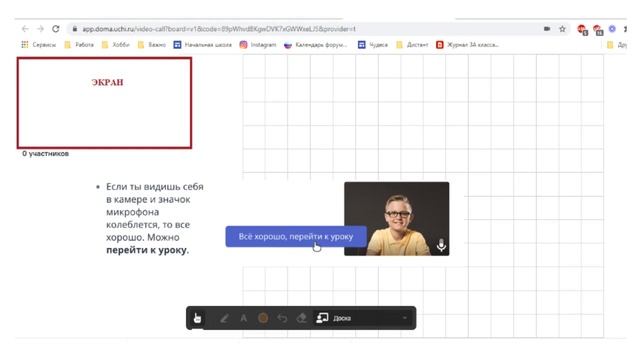This screenshot has width=640, height=360.
Task: Open the blue round extension icon
Action: coord(612,29)
